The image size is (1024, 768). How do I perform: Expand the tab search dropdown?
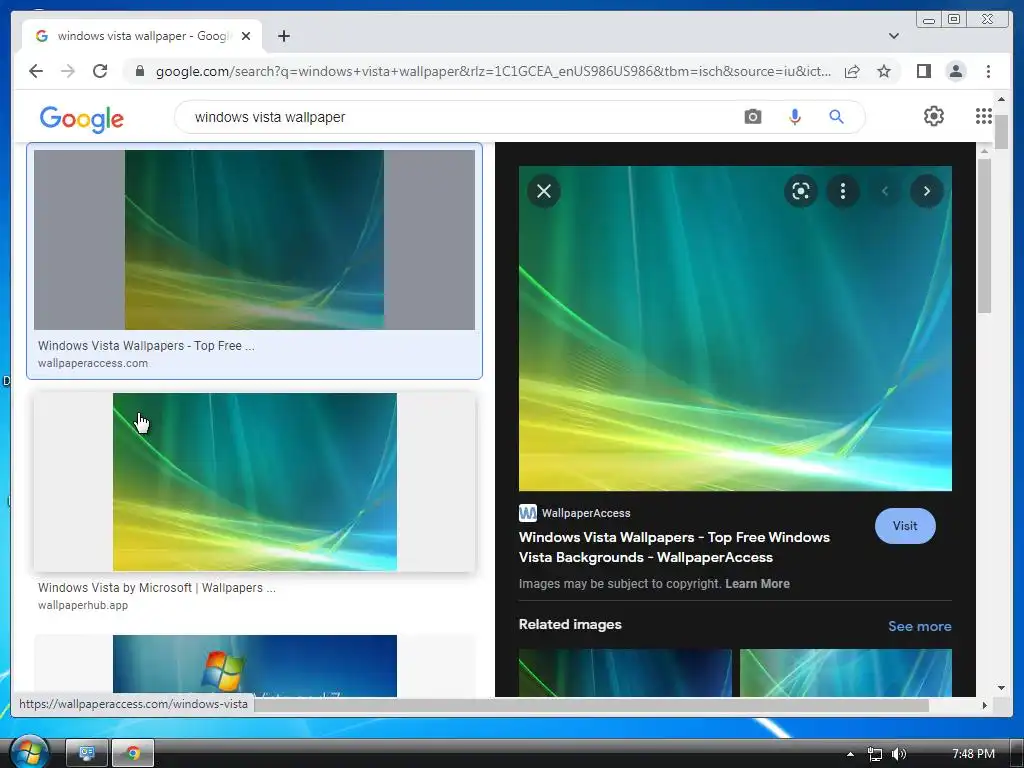point(893,36)
